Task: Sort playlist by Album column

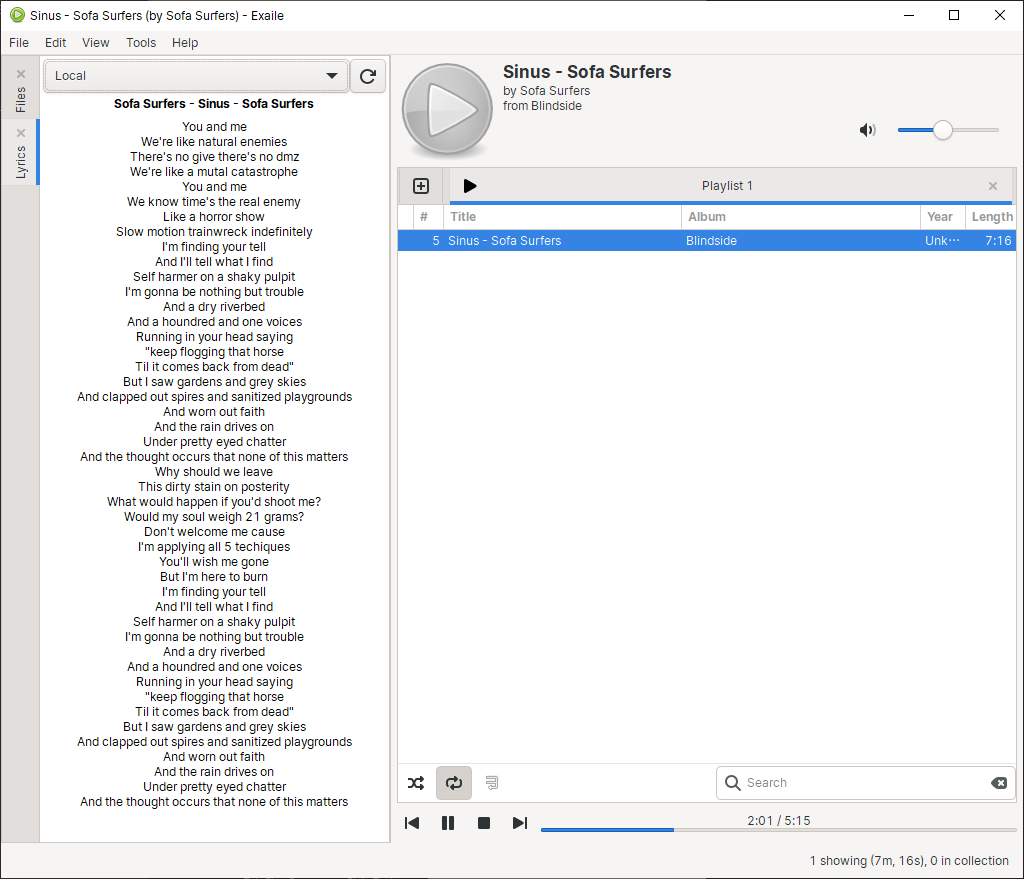Action: click(801, 217)
